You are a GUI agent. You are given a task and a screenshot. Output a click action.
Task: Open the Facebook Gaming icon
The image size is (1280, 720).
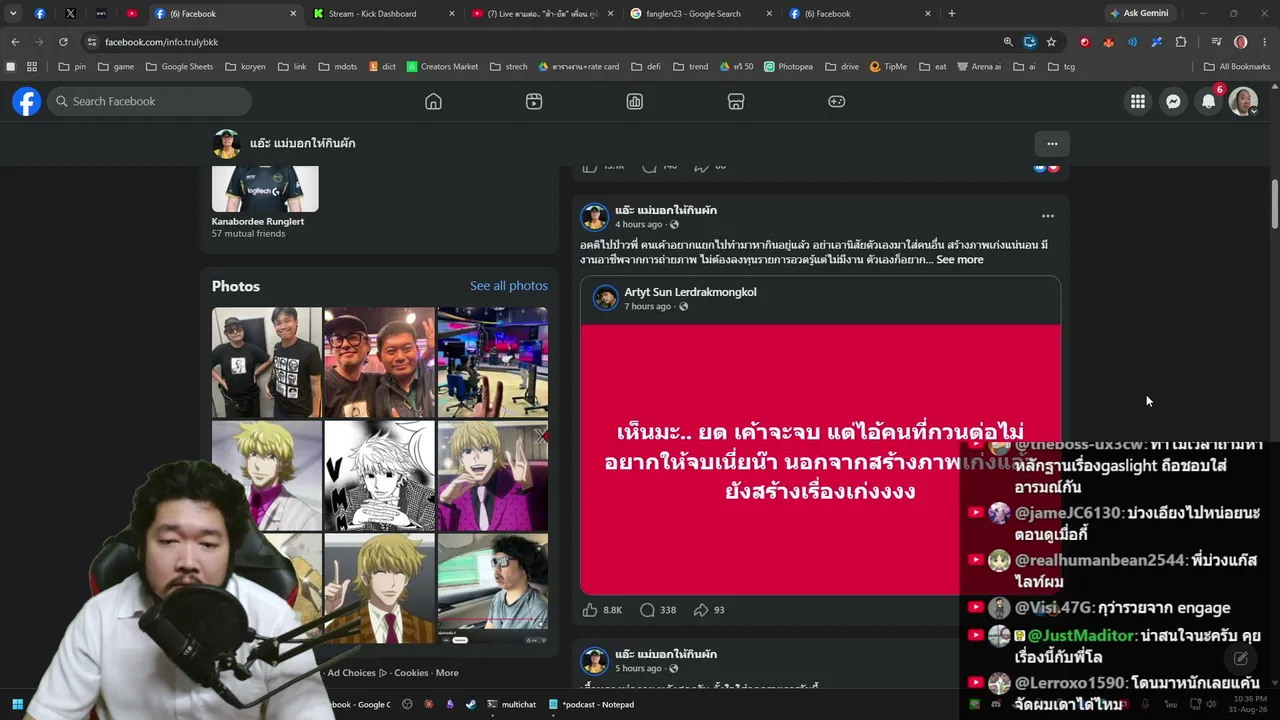coord(837,101)
